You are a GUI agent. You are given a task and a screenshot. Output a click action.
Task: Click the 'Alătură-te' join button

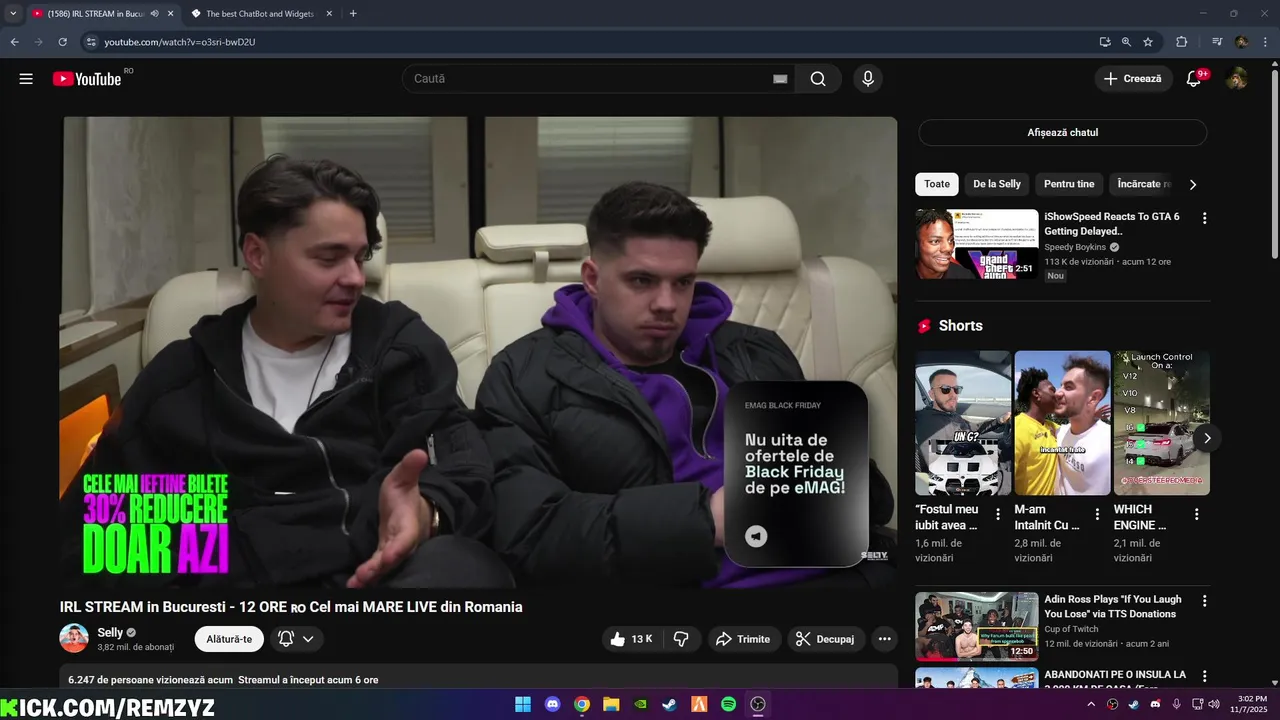click(229, 639)
